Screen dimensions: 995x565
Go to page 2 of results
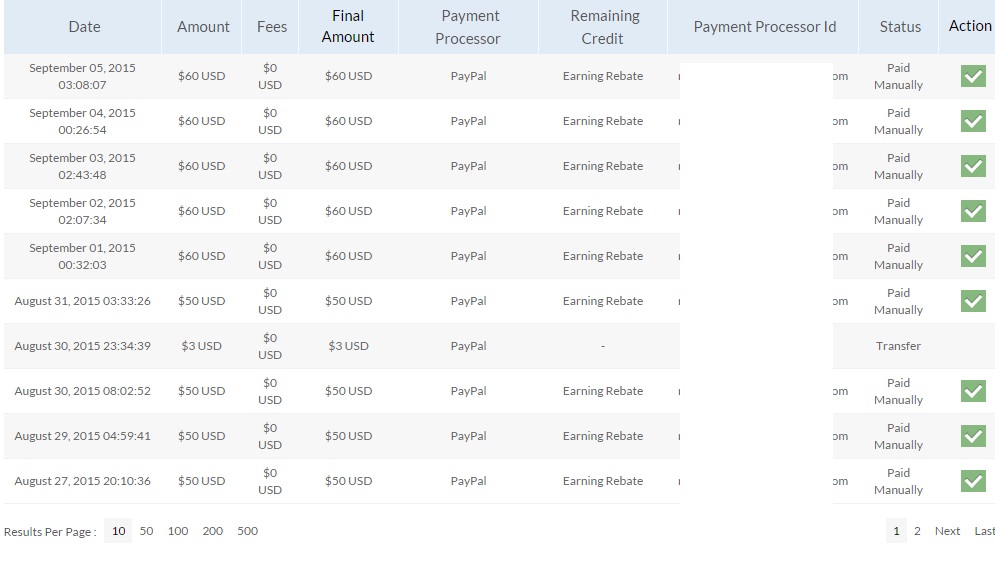[917, 531]
